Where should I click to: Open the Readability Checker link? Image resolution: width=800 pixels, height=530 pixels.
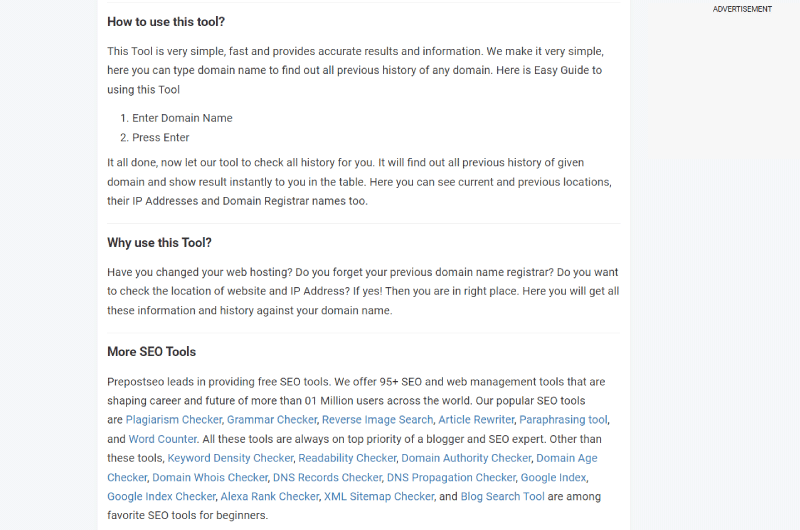[x=347, y=458]
